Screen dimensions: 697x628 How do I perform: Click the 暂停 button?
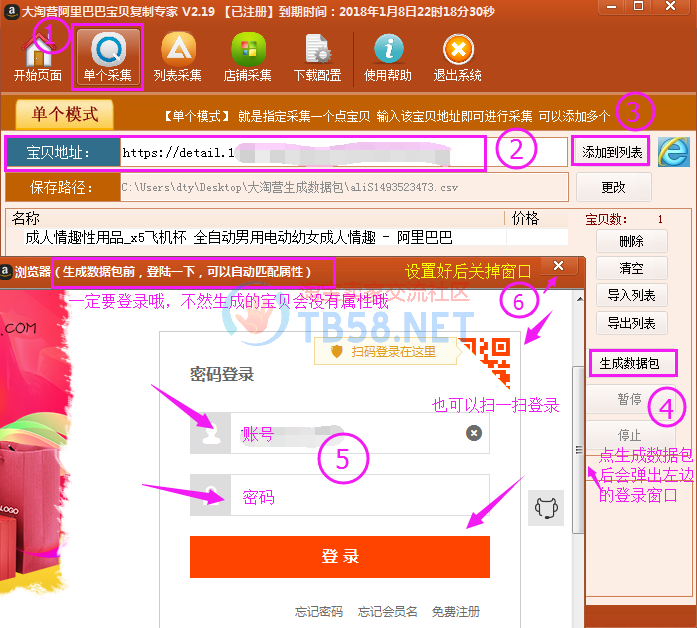pyautogui.click(x=630, y=399)
